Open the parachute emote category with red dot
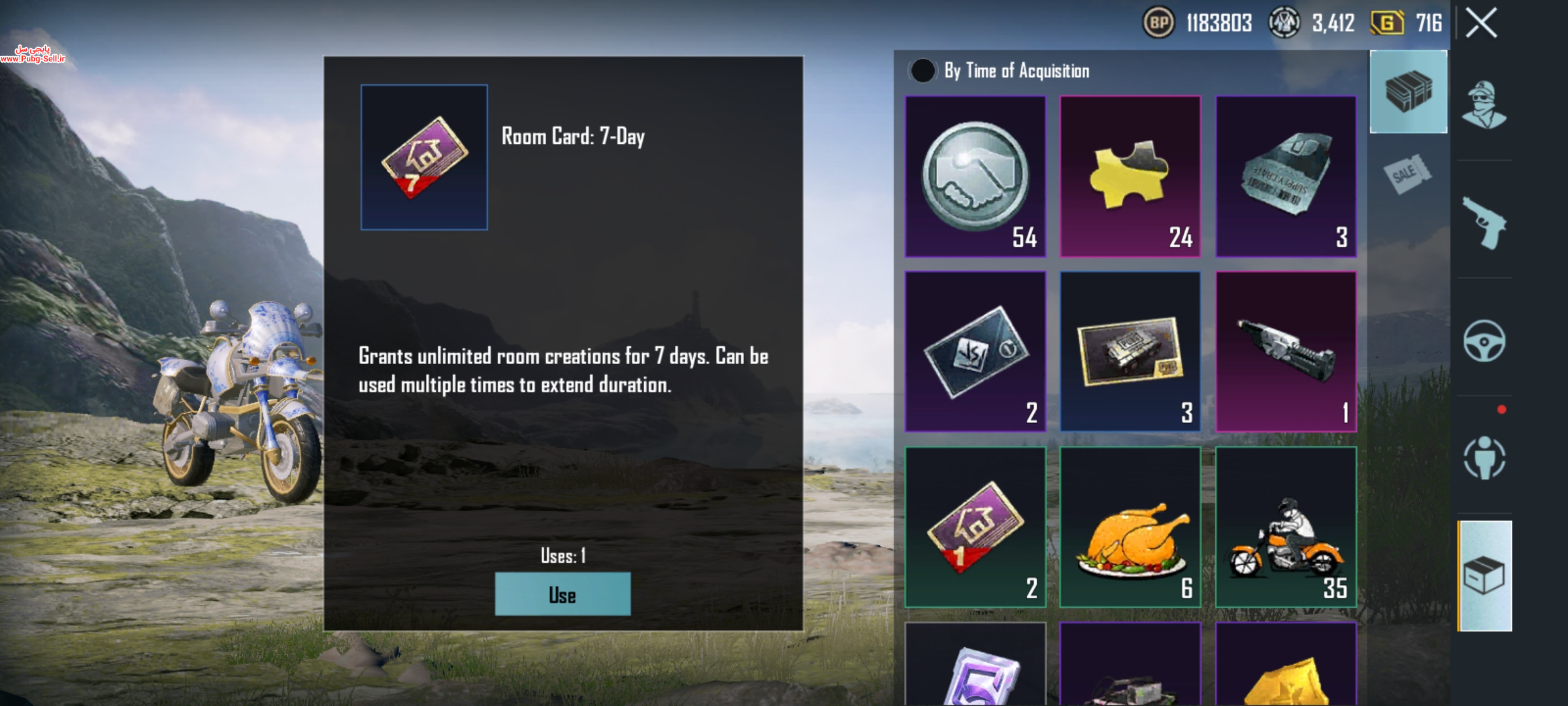The height and width of the screenshot is (706, 1568). 1484,458
